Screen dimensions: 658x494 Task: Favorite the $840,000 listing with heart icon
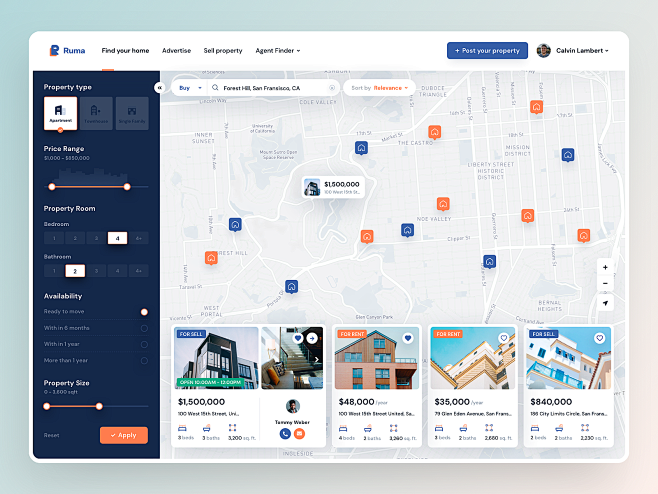(x=600, y=338)
